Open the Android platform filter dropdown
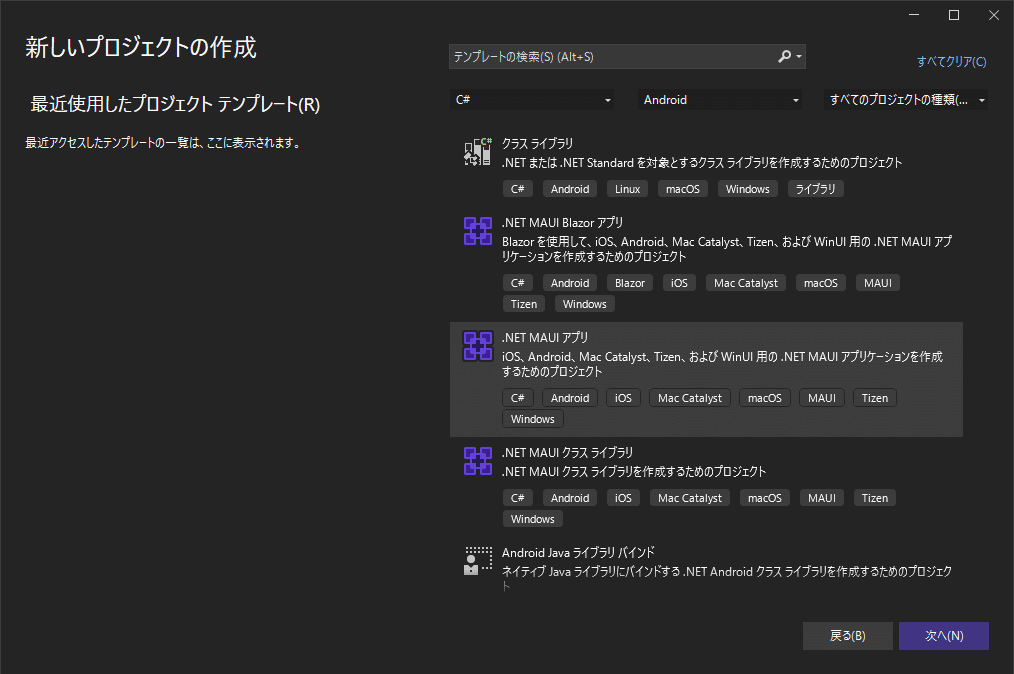Image resolution: width=1014 pixels, height=674 pixels. click(x=720, y=100)
